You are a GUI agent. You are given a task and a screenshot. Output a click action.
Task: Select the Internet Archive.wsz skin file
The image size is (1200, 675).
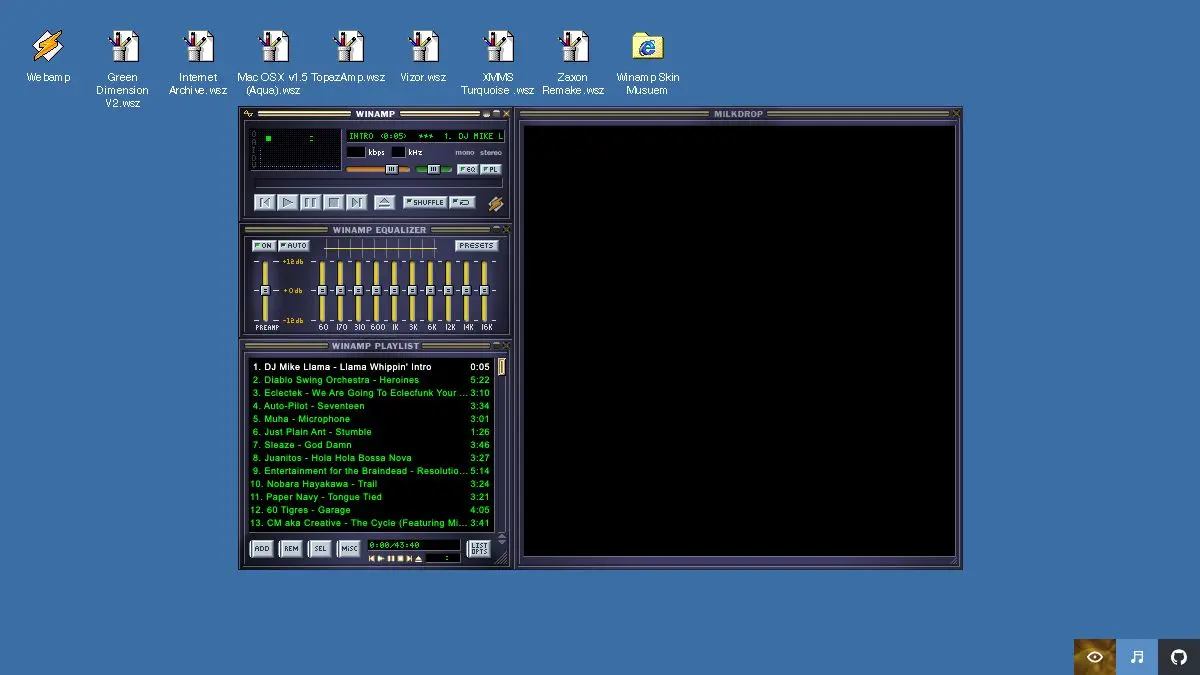[198, 62]
